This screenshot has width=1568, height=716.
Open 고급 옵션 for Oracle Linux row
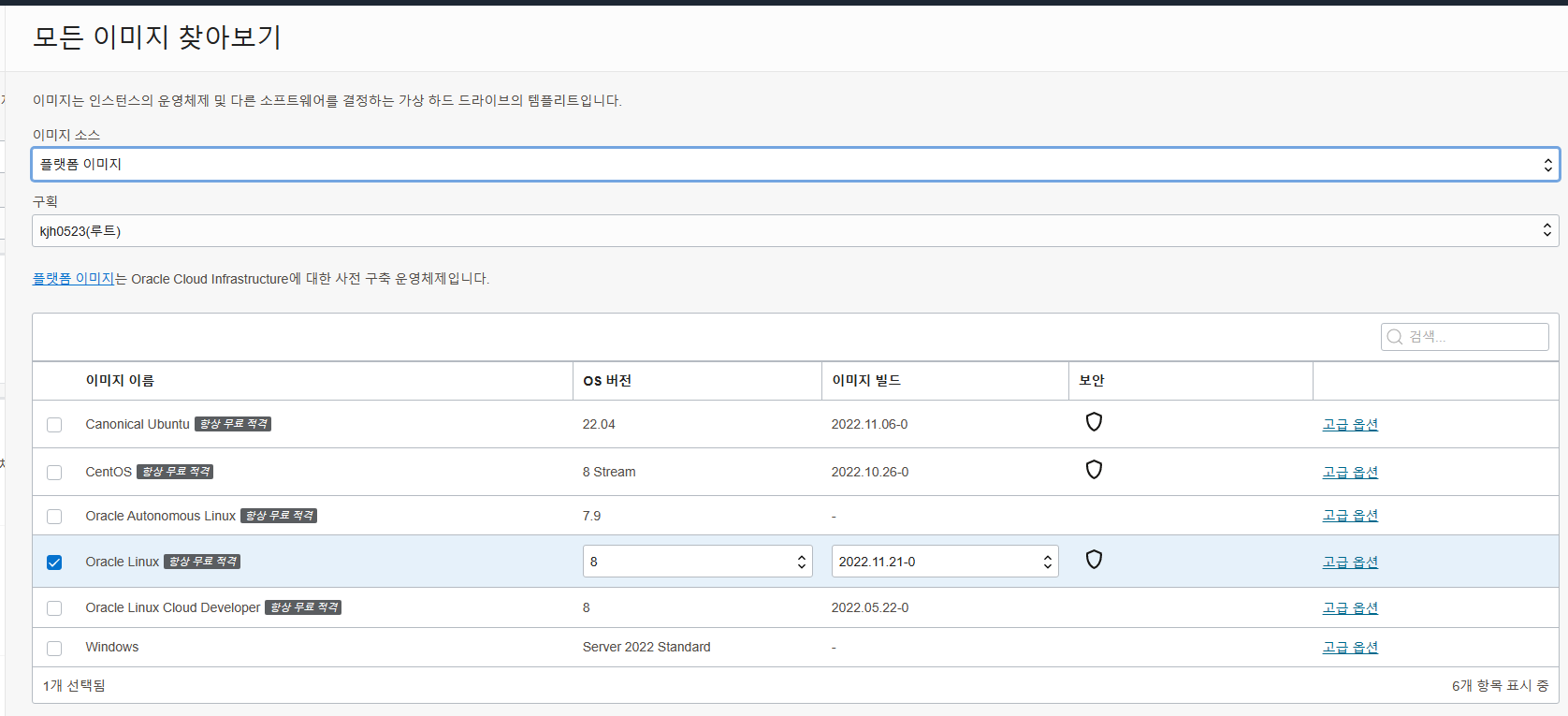(x=1350, y=562)
